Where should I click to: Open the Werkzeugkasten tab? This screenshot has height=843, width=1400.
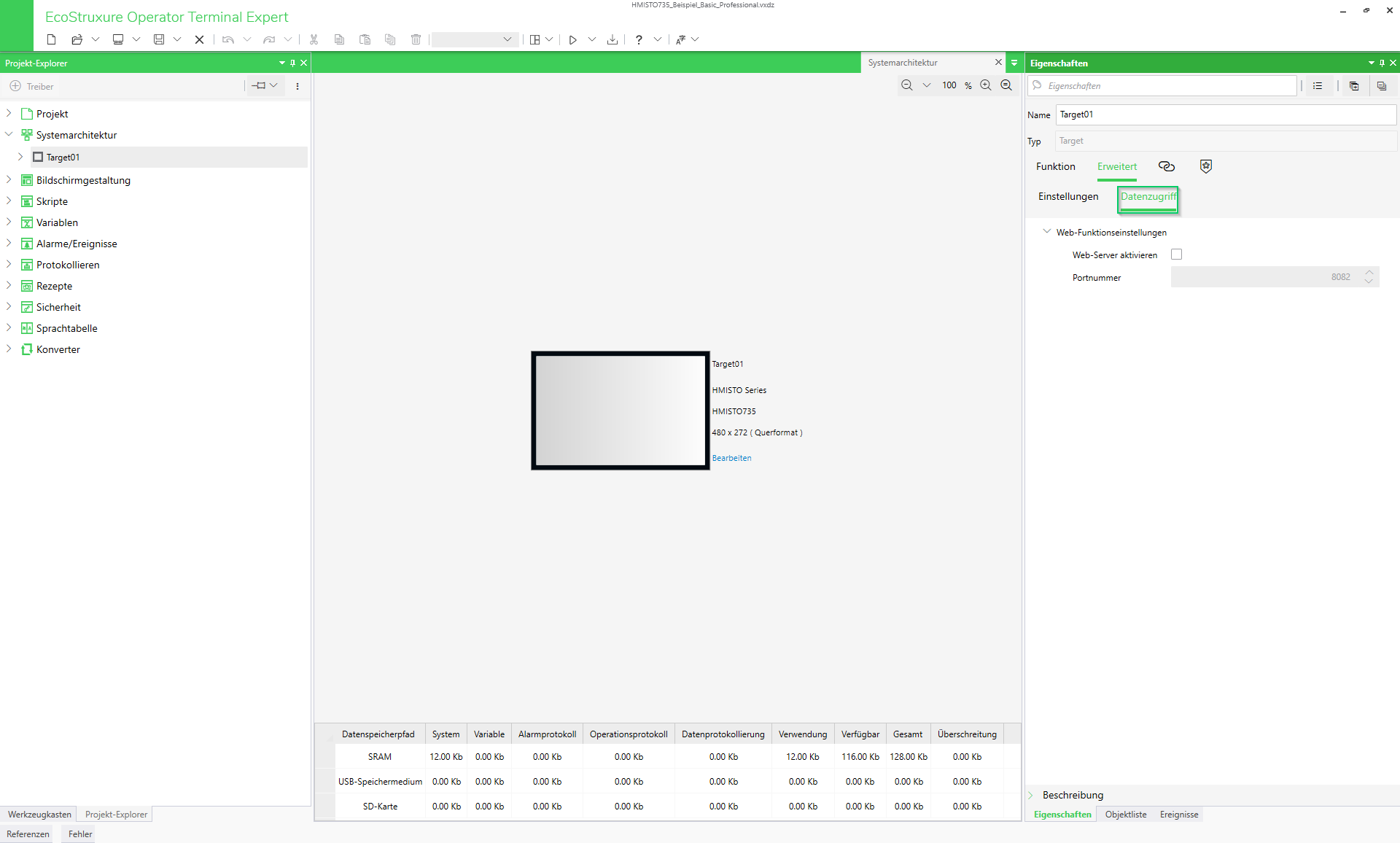39,815
